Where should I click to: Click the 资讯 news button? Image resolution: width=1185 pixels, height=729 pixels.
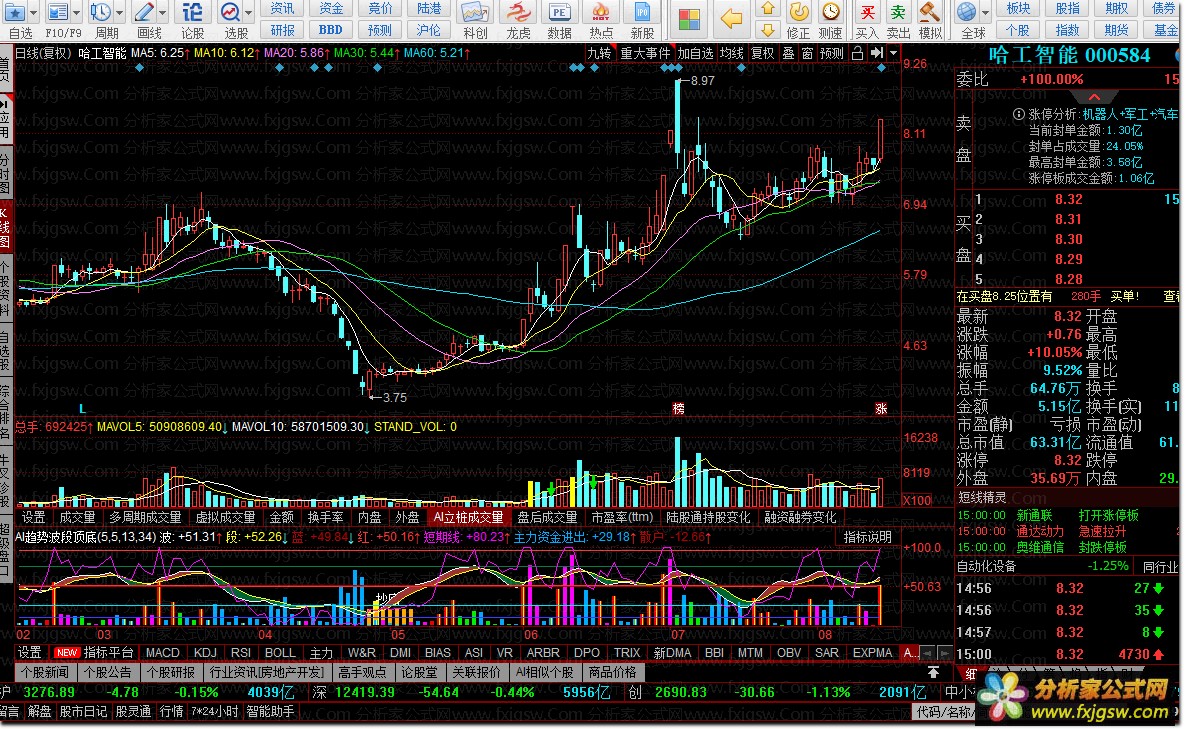click(x=283, y=8)
